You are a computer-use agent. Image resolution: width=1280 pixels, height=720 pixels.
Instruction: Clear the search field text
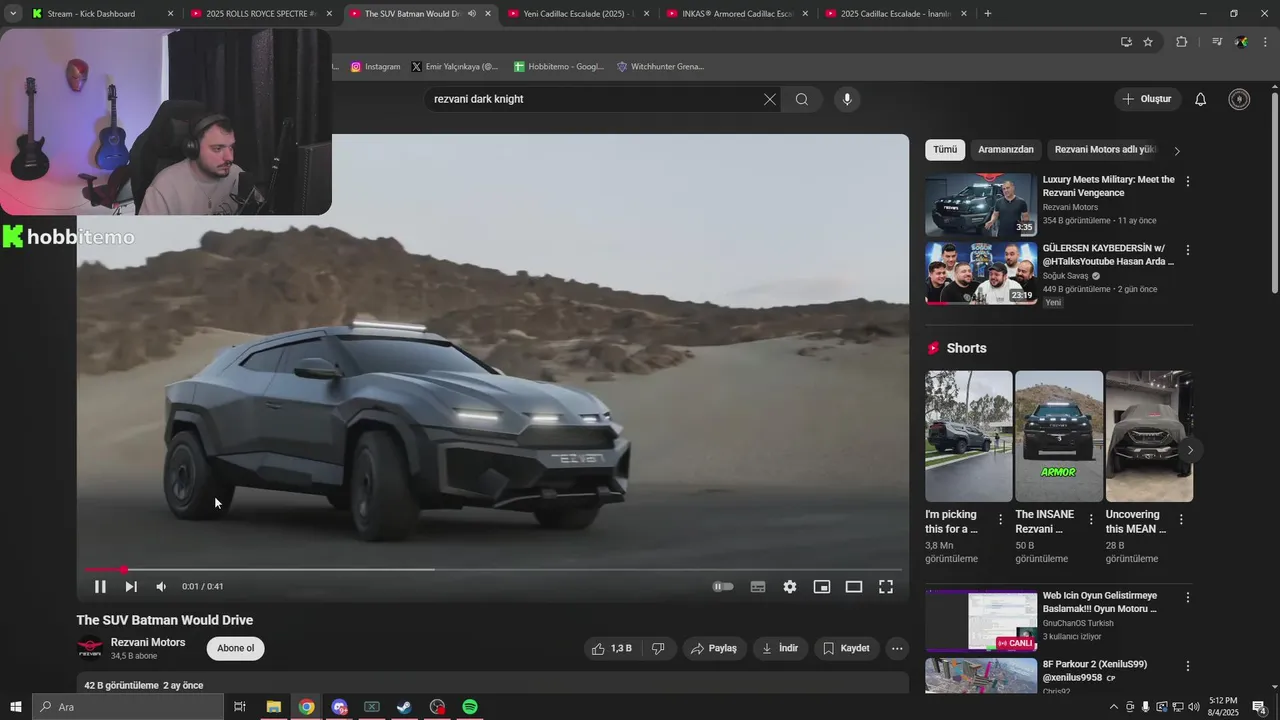pyautogui.click(x=770, y=99)
